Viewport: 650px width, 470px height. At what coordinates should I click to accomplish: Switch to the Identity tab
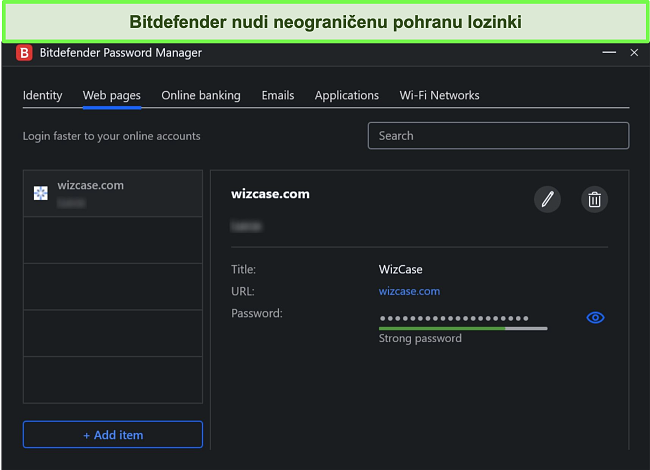[x=42, y=95]
